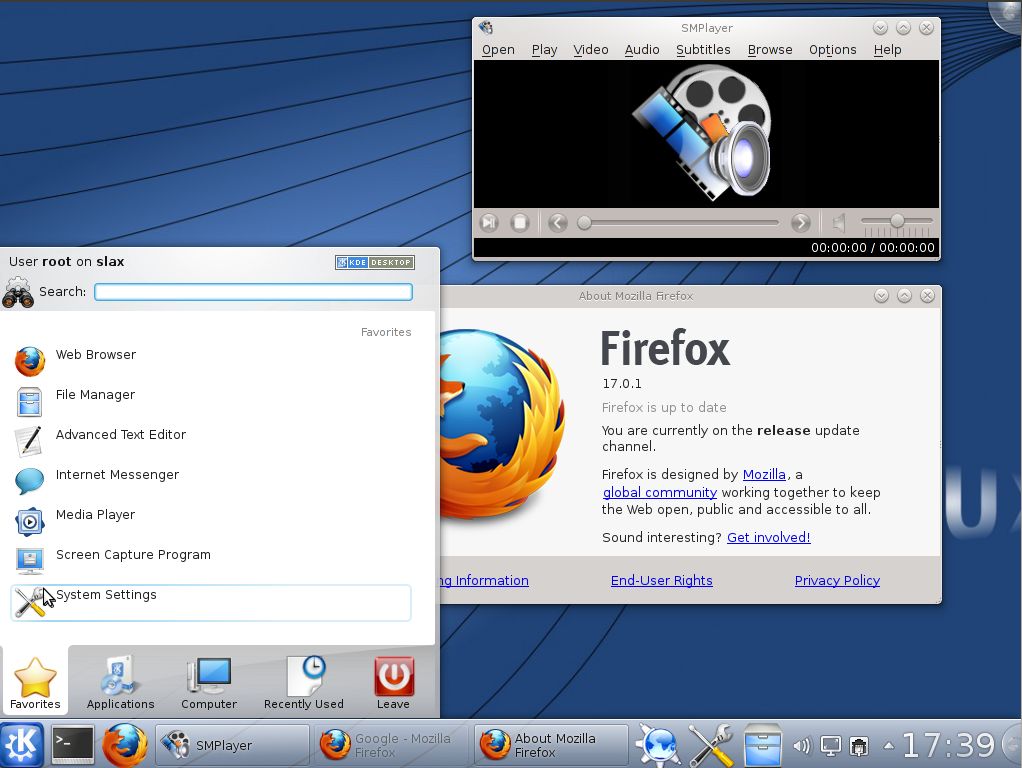Click the SMPlayer rewind arrow button
Image resolution: width=1022 pixels, height=768 pixels.
557,223
